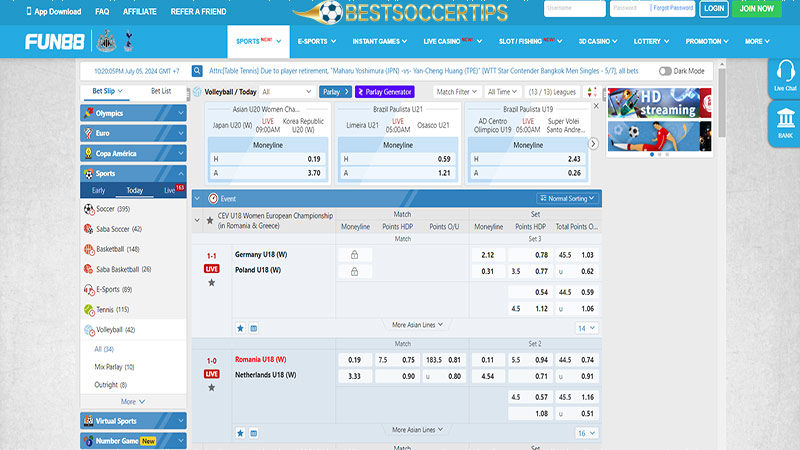Collapse the Event section chevron

pyautogui.click(x=197, y=198)
